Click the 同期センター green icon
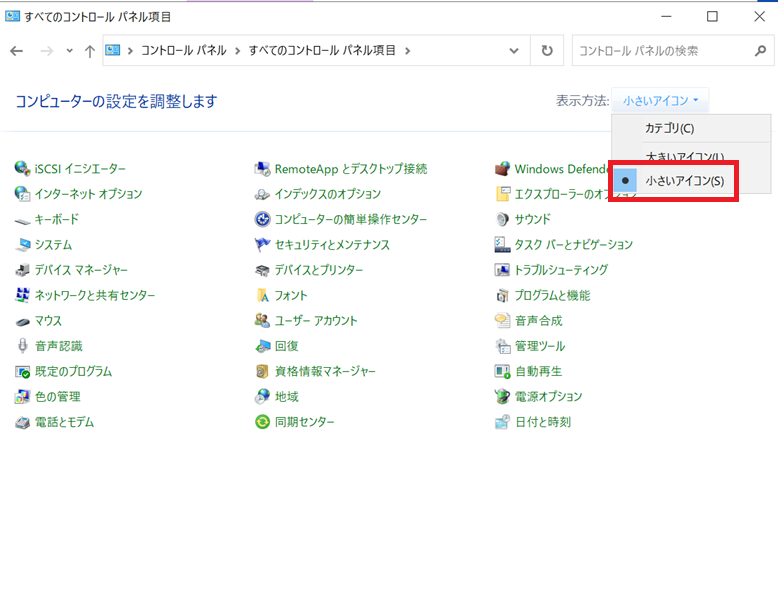Image resolution: width=778 pixels, height=591 pixels. point(262,422)
